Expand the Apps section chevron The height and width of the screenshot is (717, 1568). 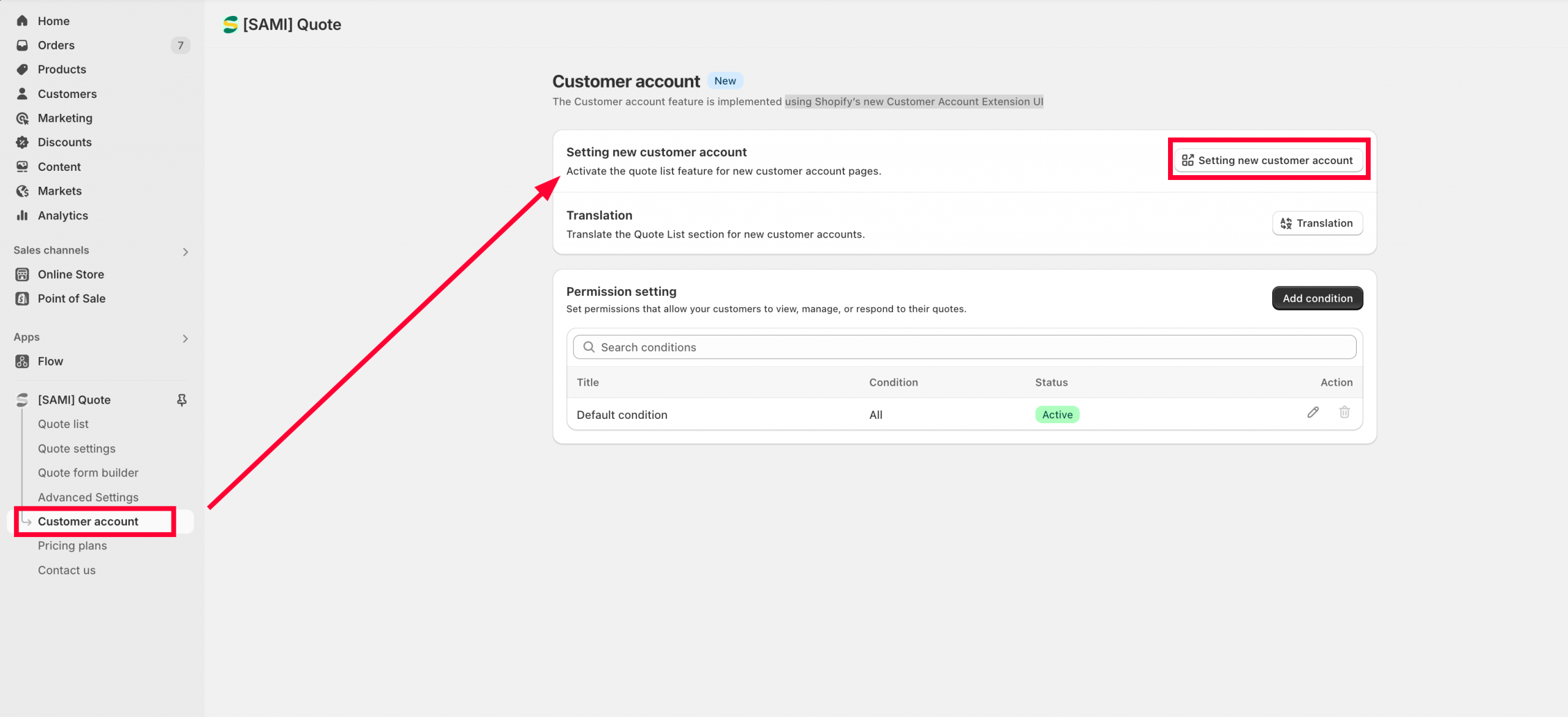pos(185,339)
